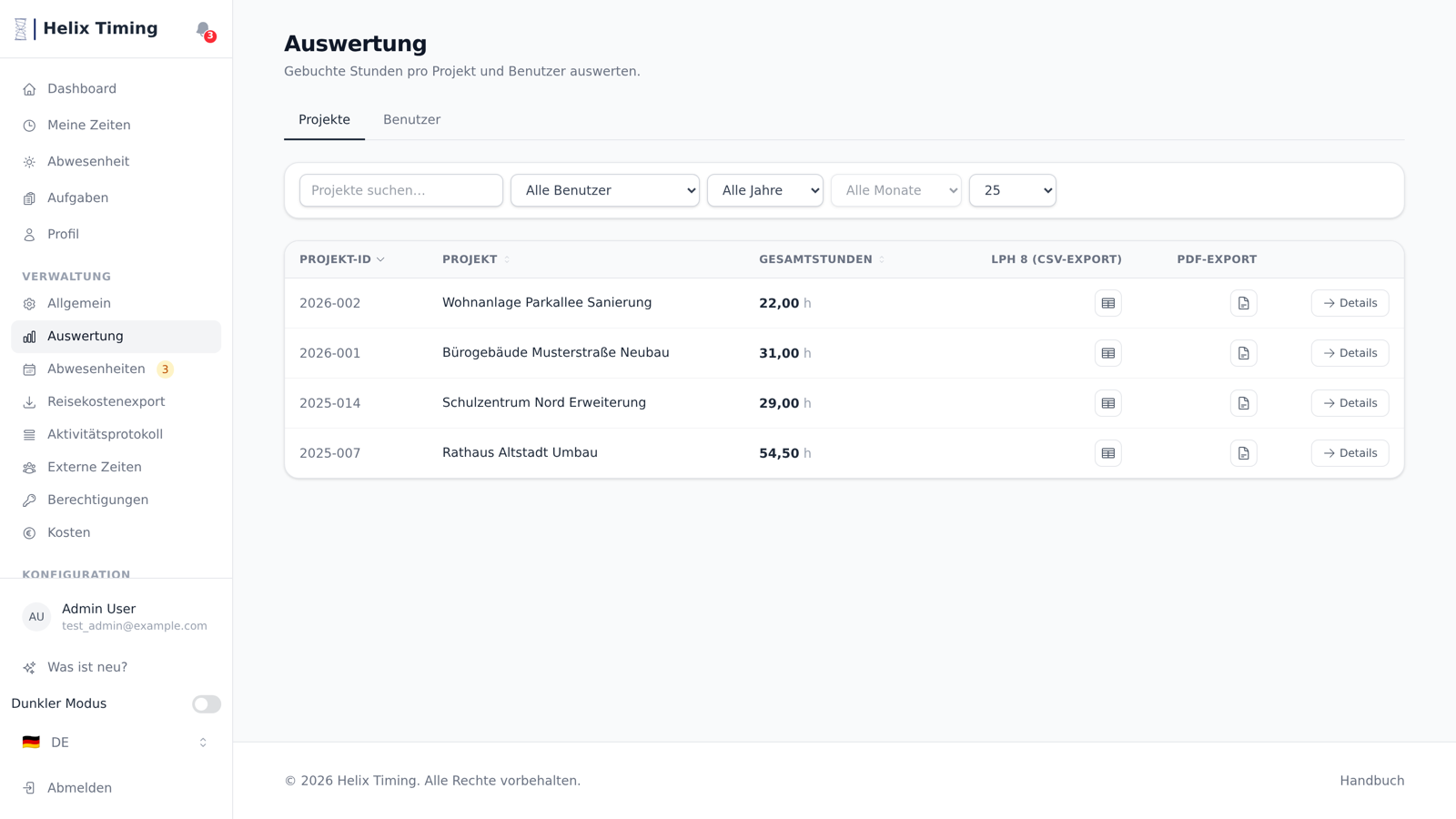Open Profil in sidebar
This screenshot has width=1456, height=819.
tap(116, 235)
